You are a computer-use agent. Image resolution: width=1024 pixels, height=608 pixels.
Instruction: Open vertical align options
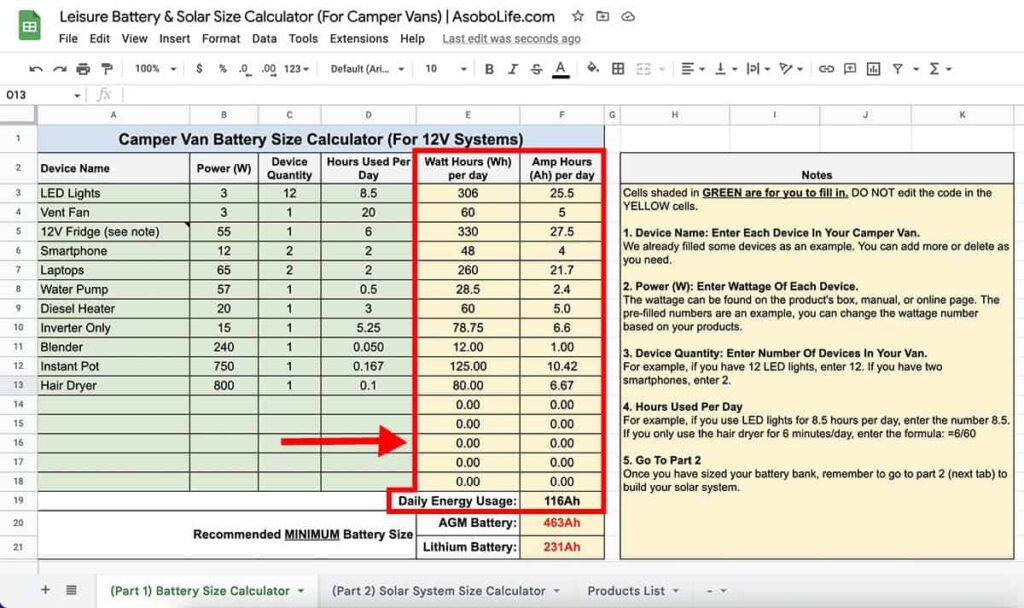click(x=724, y=69)
